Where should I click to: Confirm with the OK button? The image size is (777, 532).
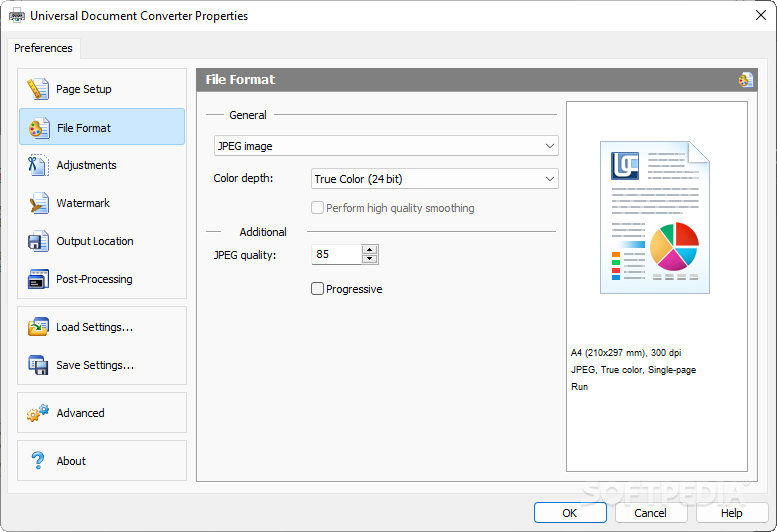click(570, 513)
